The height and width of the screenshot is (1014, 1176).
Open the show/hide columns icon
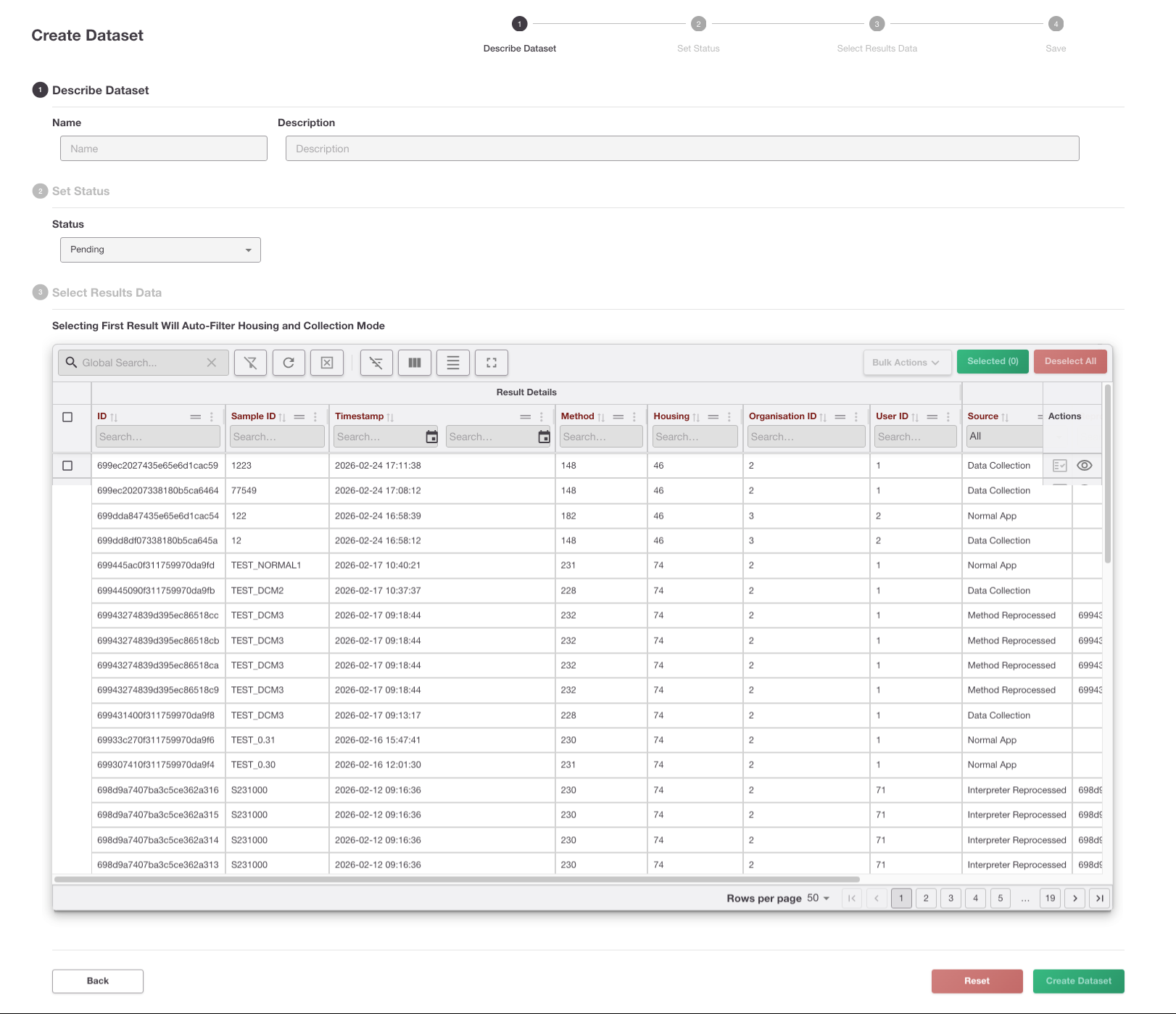click(415, 363)
